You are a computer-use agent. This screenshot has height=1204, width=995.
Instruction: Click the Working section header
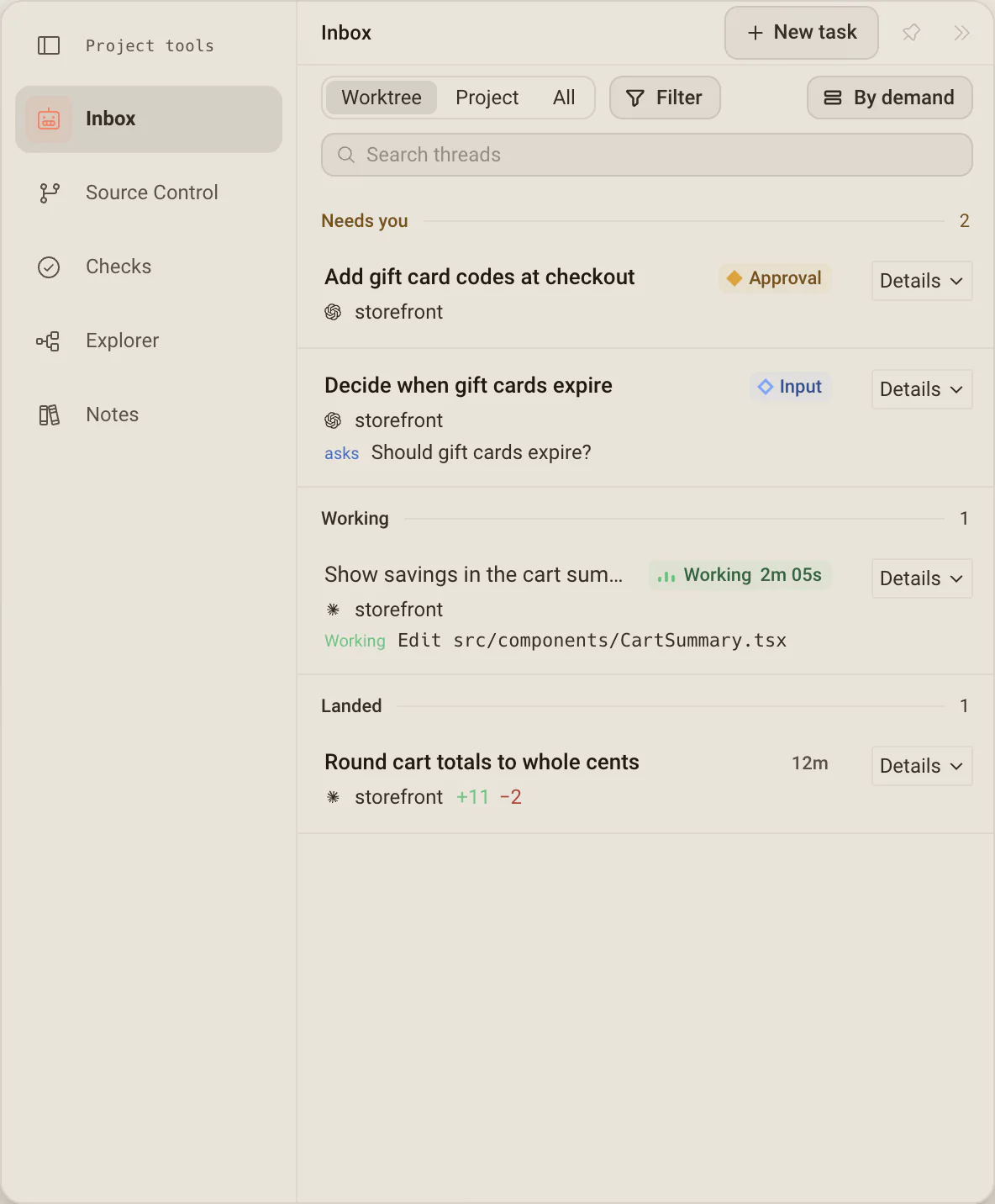(355, 519)
